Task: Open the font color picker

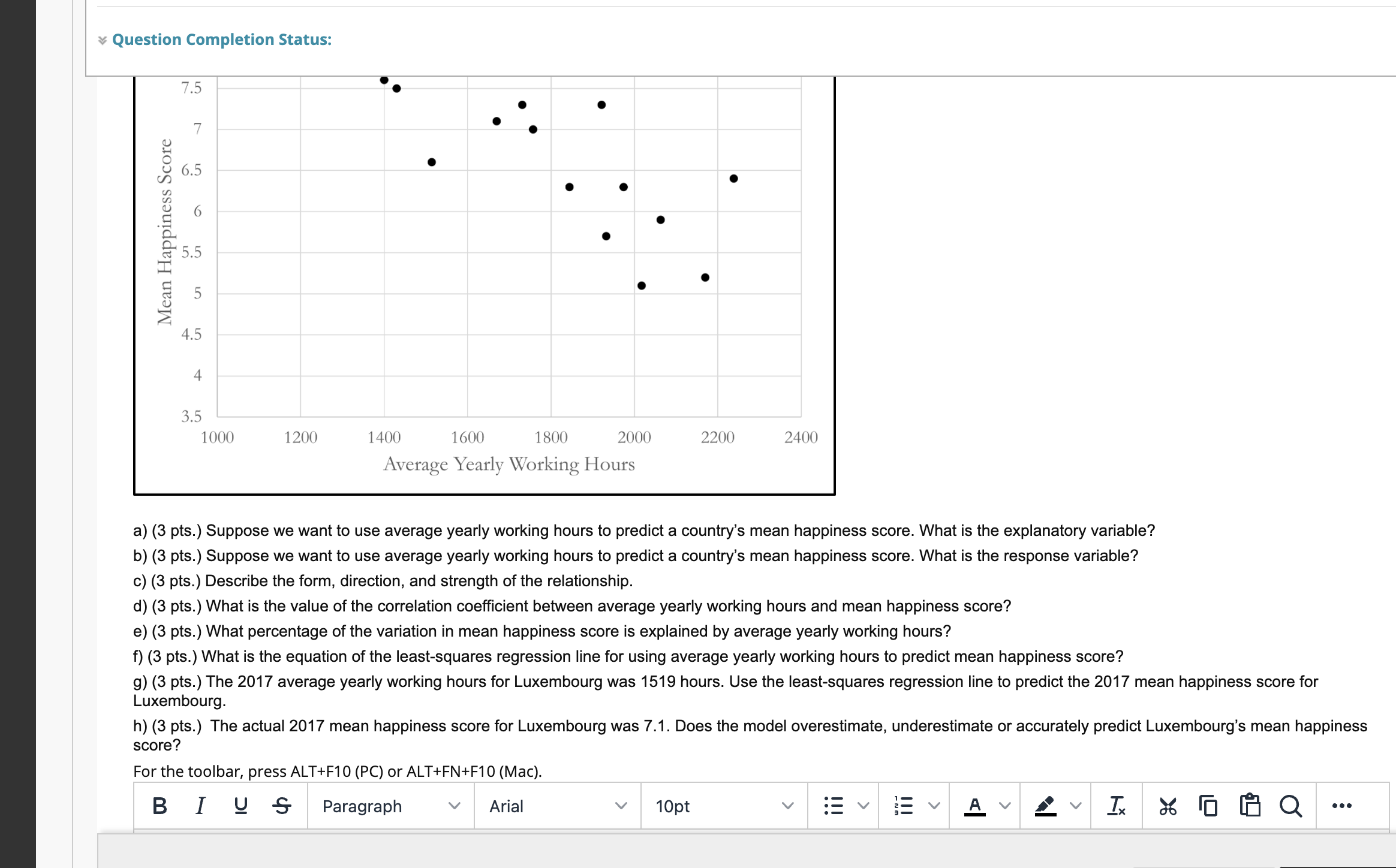Action: coord(976,806)
